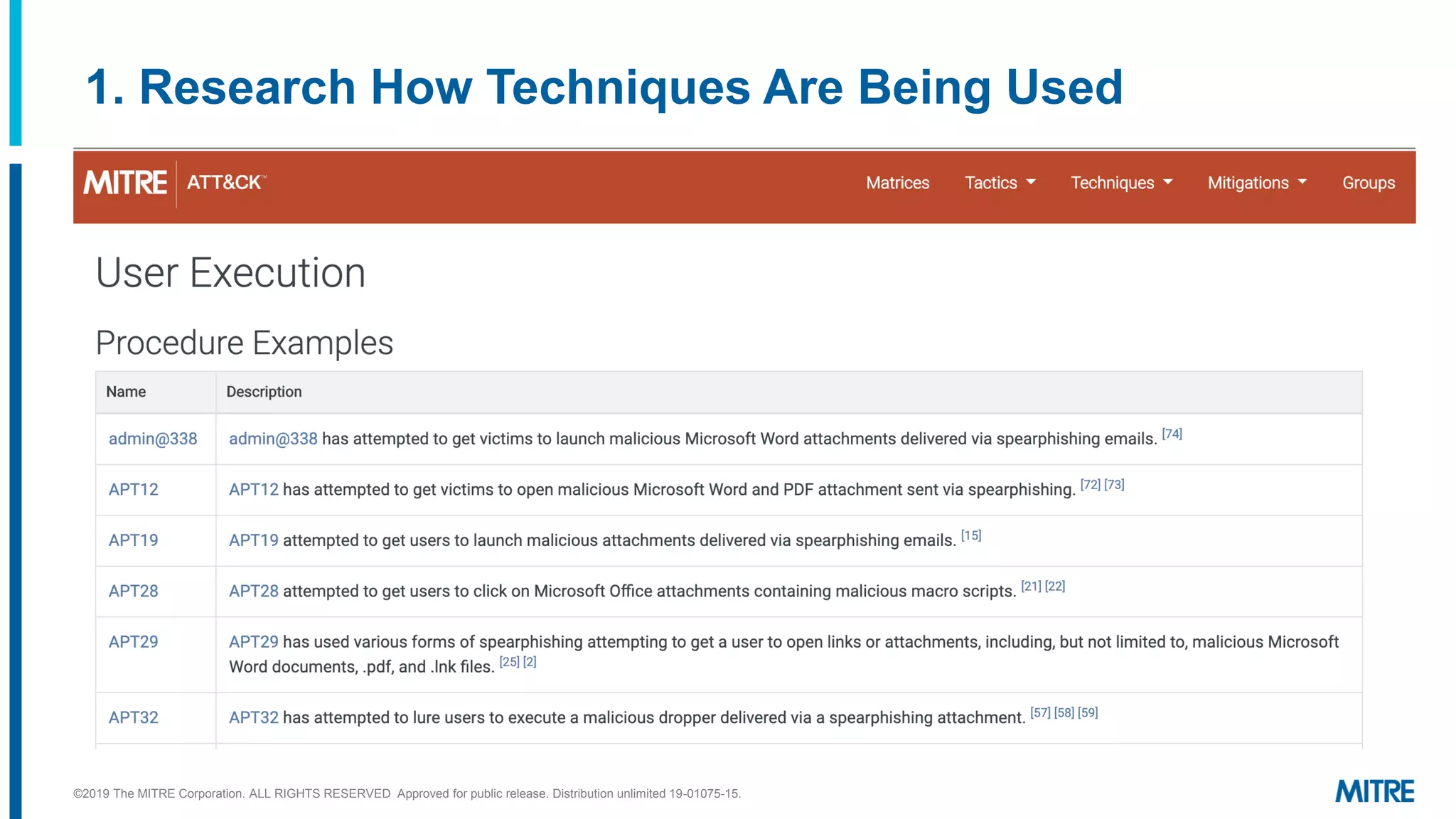
Task: Click APT12 link in its description
Action: point(253,489)
